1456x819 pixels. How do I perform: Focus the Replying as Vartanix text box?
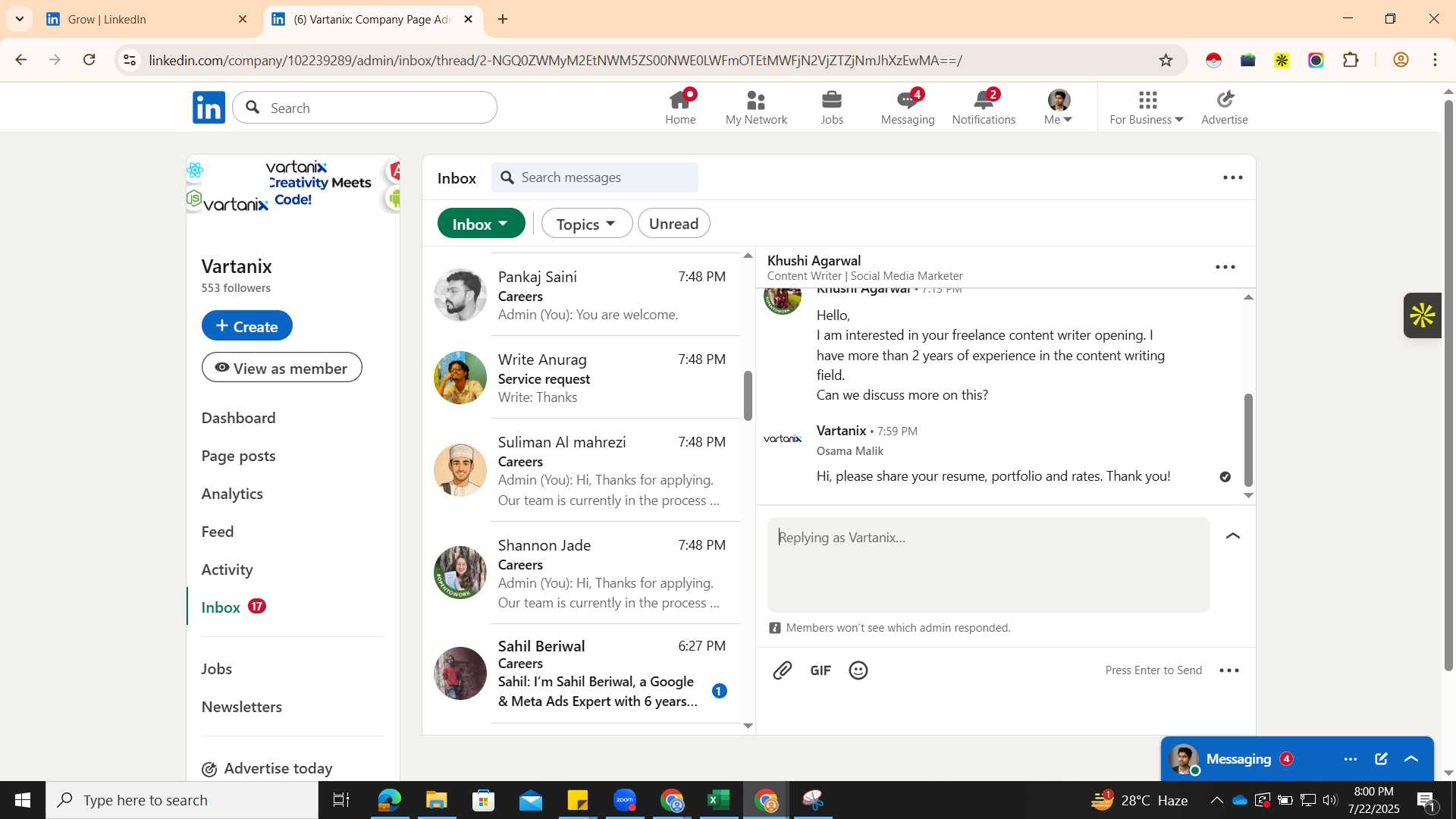pyautogui.click(x=988, y=565)
